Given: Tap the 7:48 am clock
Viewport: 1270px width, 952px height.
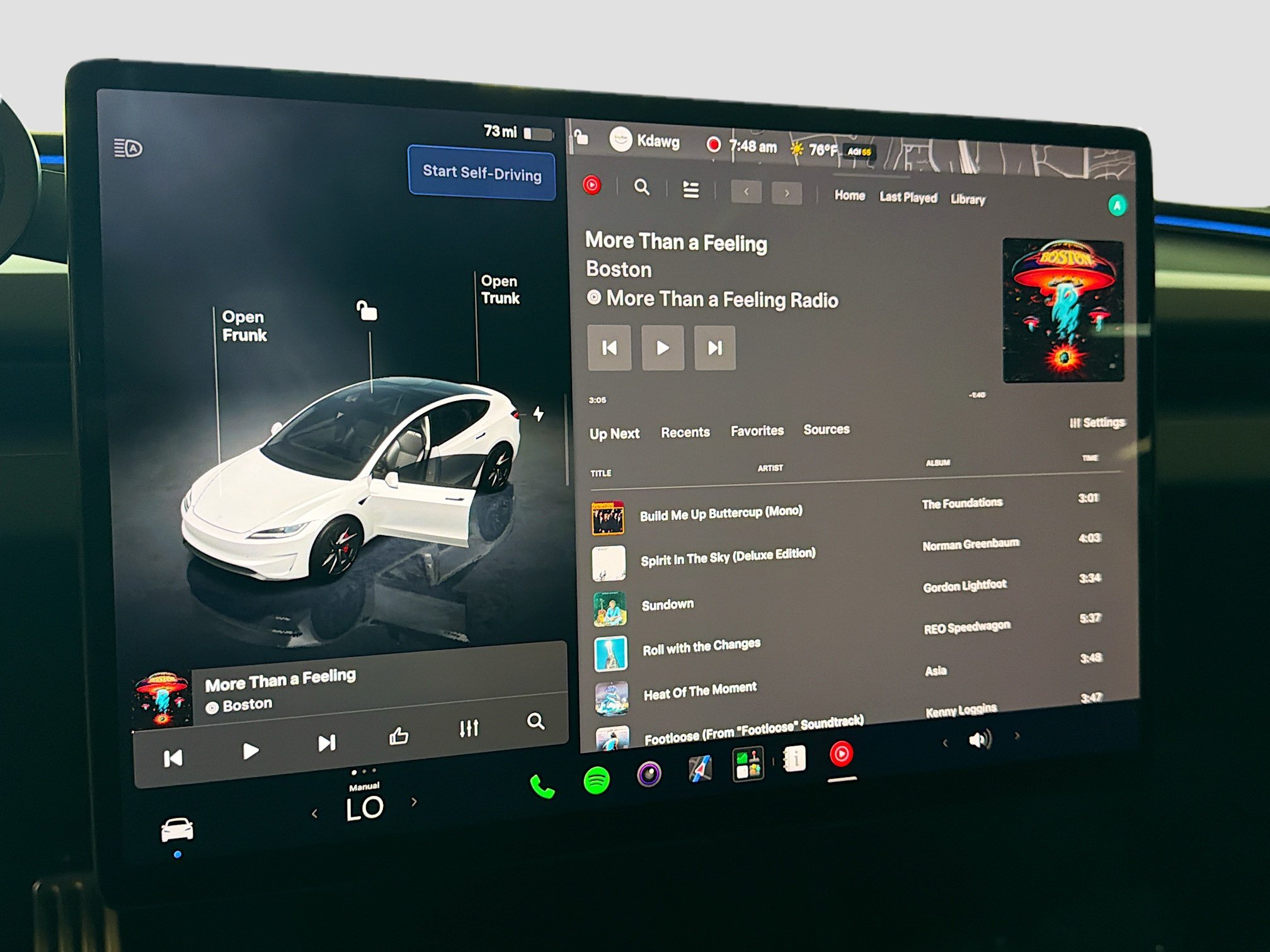Looking at the screenshot, I should pos(753,147).
